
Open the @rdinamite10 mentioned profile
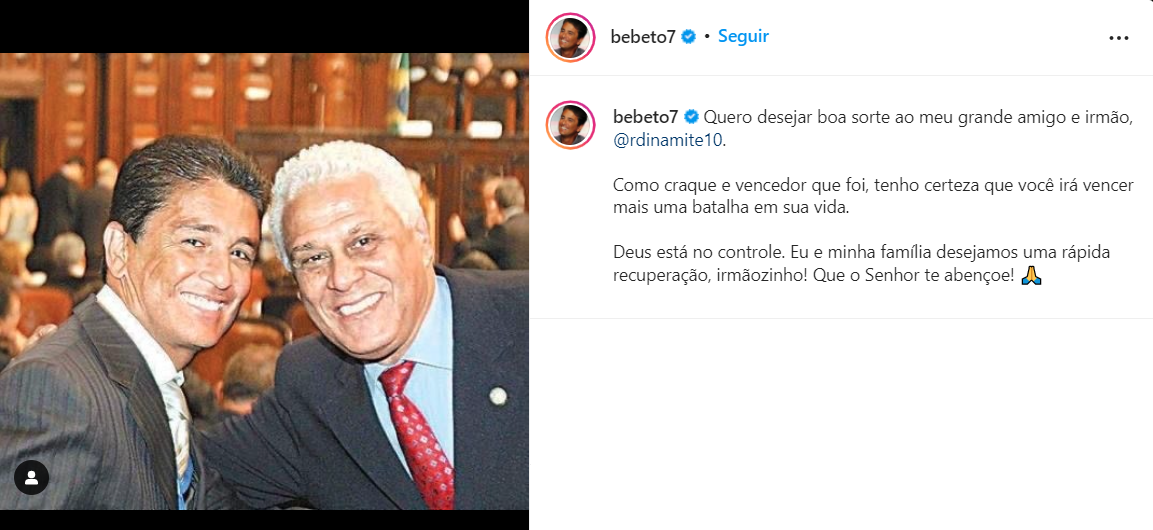[x=668, y=140]
